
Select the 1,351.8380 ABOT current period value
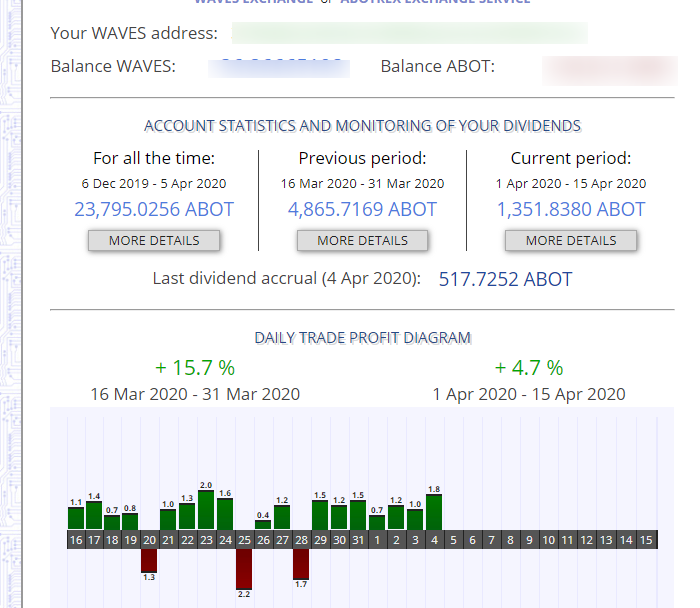pos(571,209)
